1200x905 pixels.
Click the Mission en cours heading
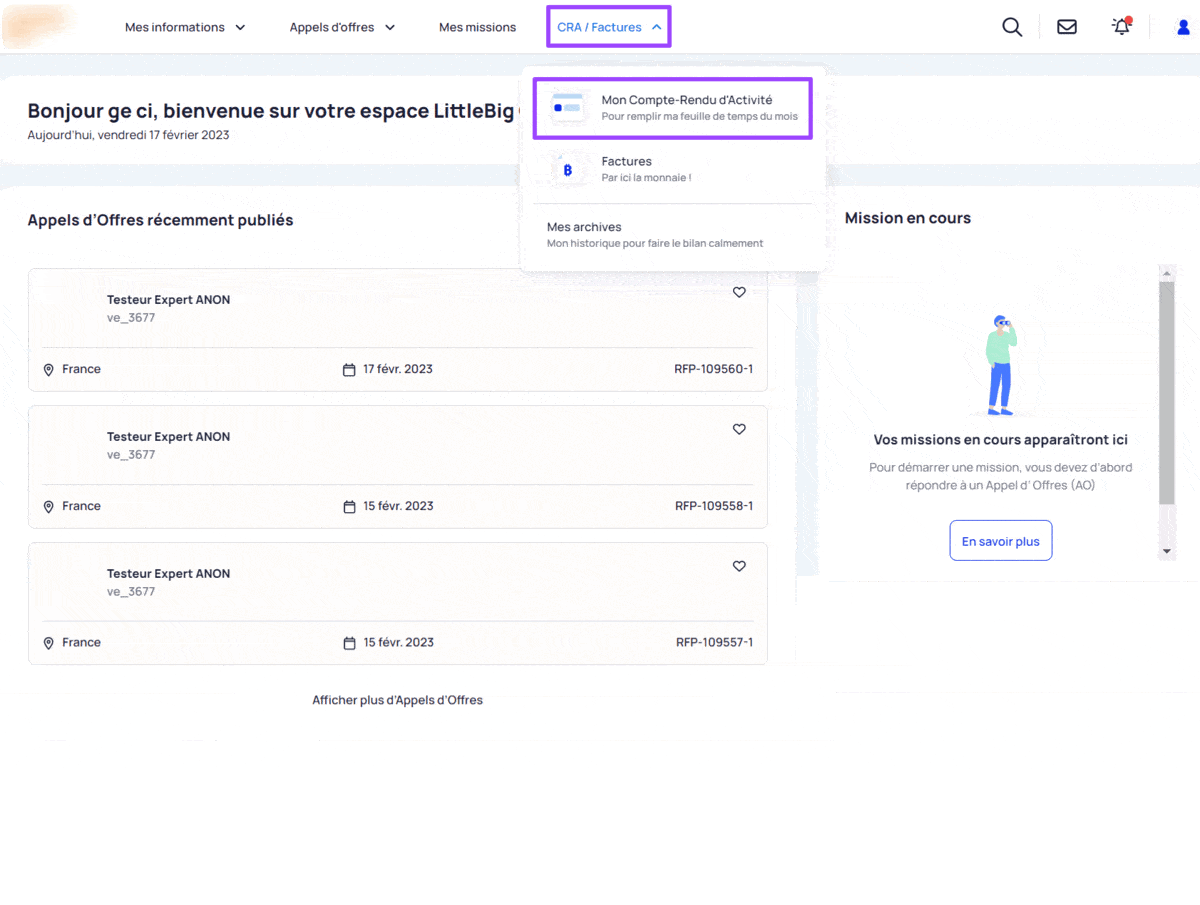coord(908,218)
